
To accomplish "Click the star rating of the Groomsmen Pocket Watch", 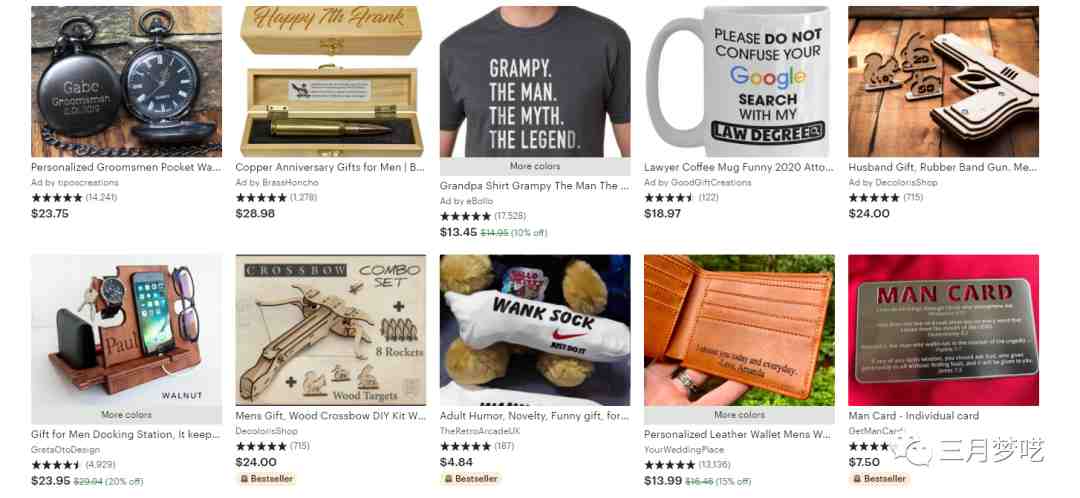I will tap(56, 198).
